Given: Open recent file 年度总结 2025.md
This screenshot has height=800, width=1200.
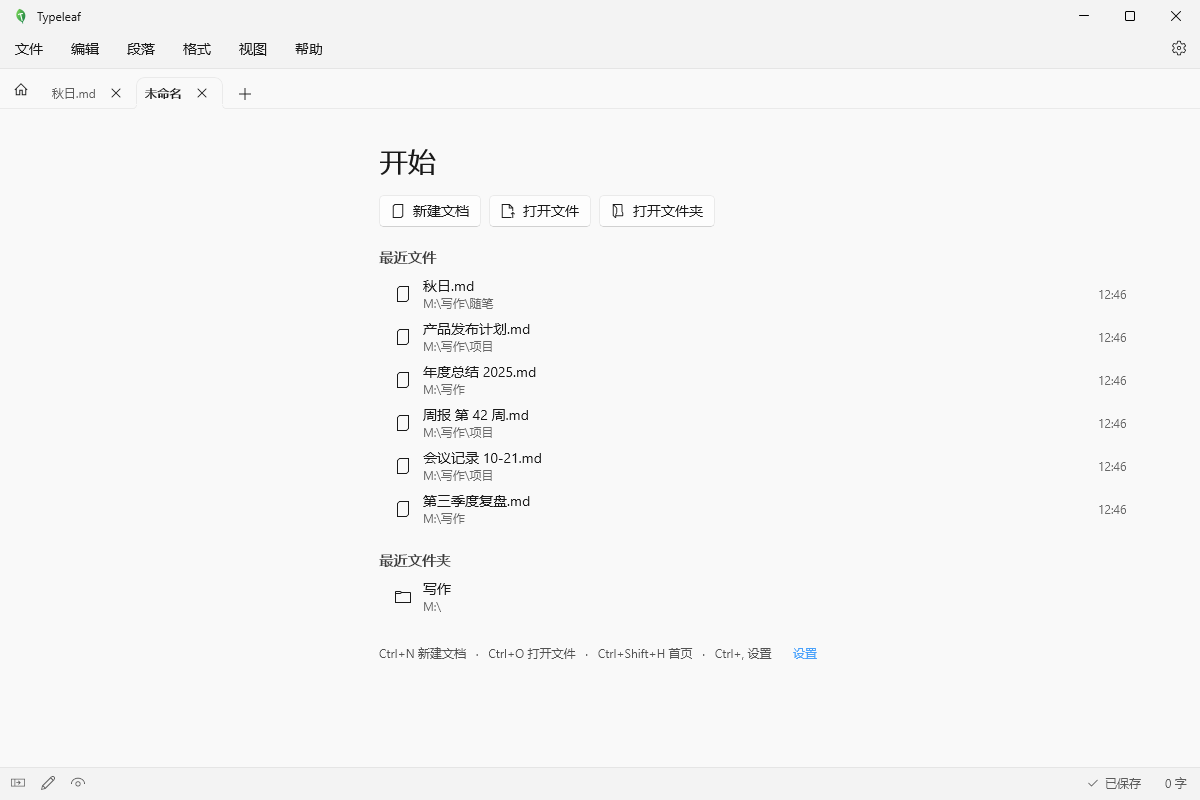Looking at the screenshot, I should pos(761,380).
